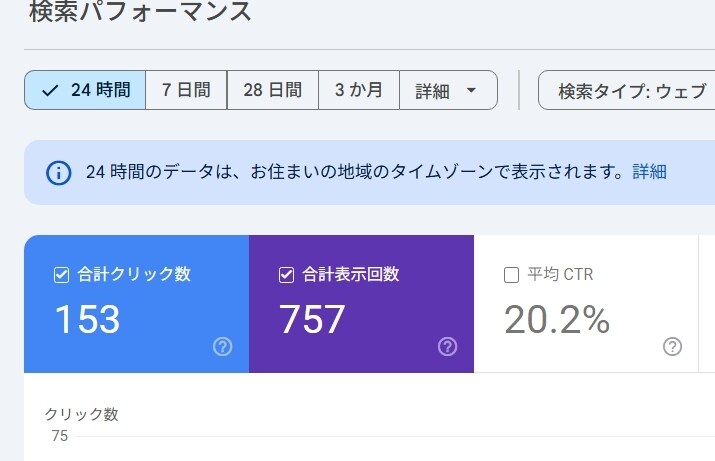Enable the 平均 CTR checkbox

coord(511,275)
